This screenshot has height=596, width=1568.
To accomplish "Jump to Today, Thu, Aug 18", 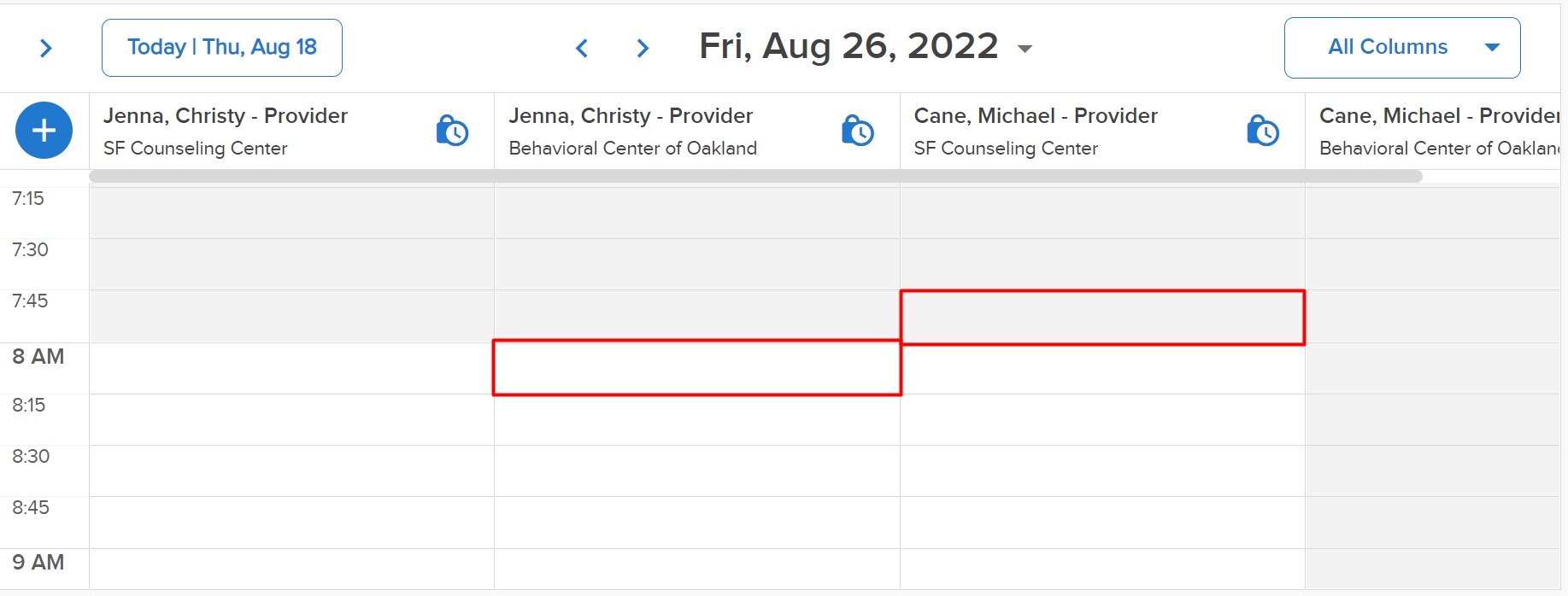I will pyautogui.click(x=222, y=48).
